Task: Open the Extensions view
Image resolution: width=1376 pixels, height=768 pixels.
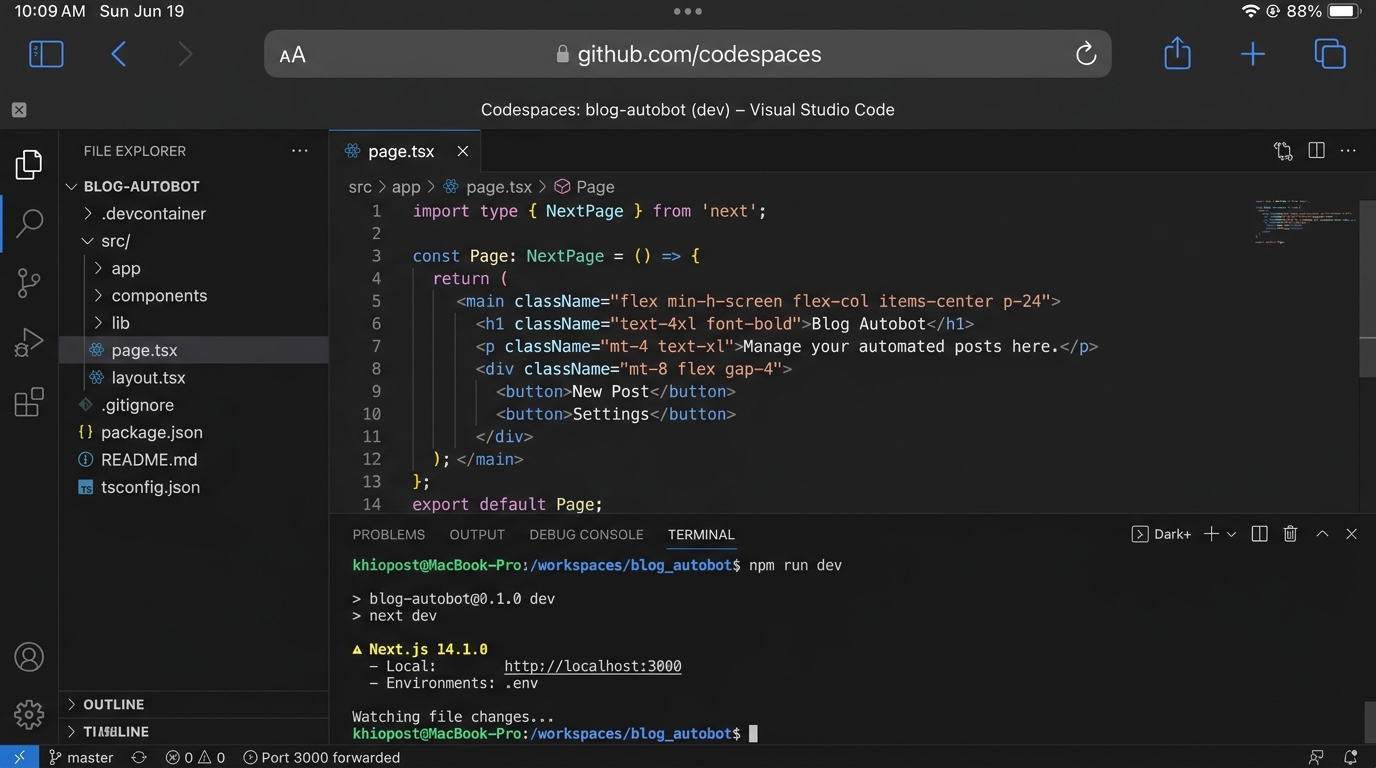Action: coord(27,401)
